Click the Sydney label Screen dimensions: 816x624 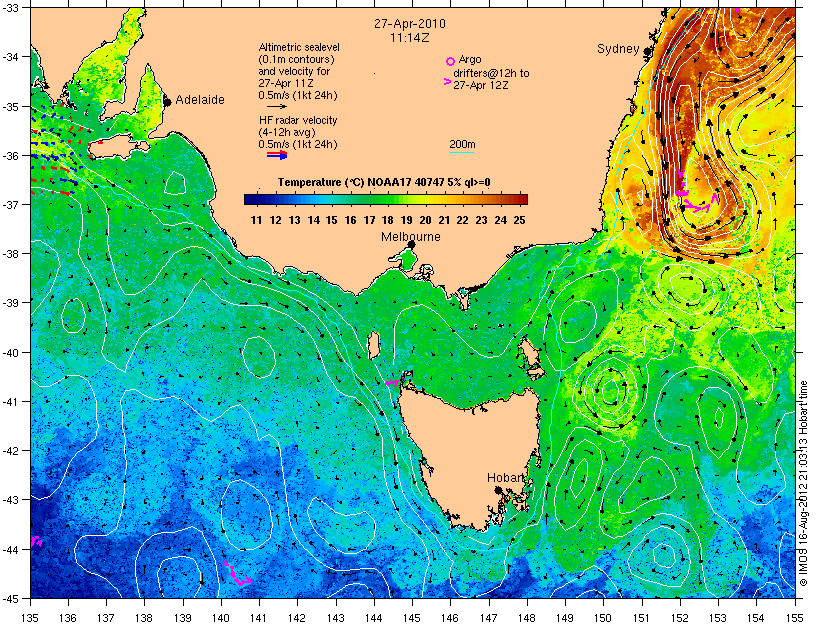pos(618,49)
